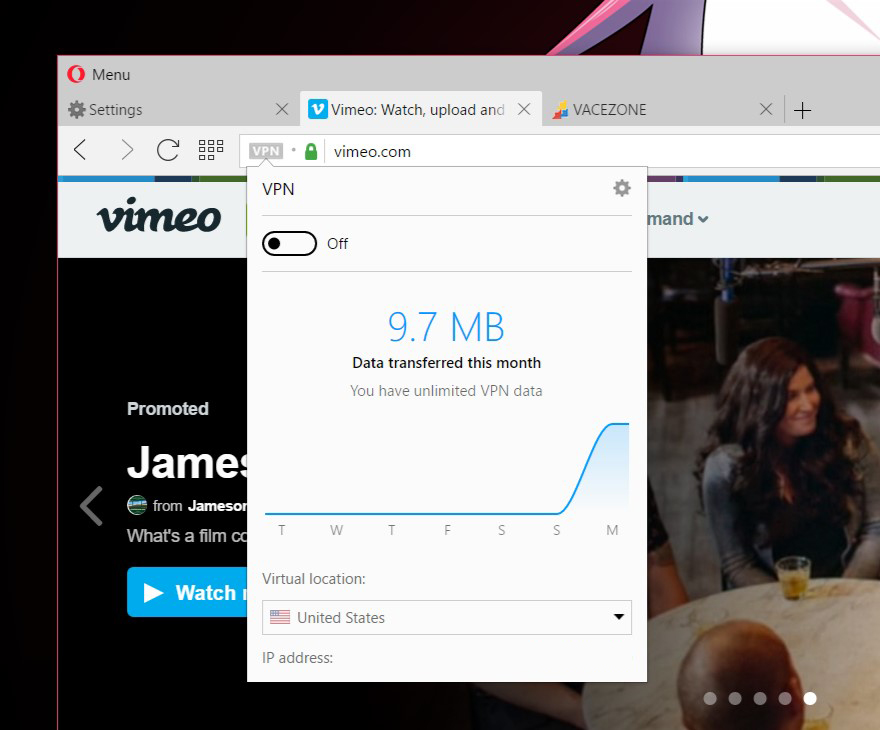Select the fourth carousel dot
Image resolution: width=880 pixels, height=730 pixels.
pos(785,698)
